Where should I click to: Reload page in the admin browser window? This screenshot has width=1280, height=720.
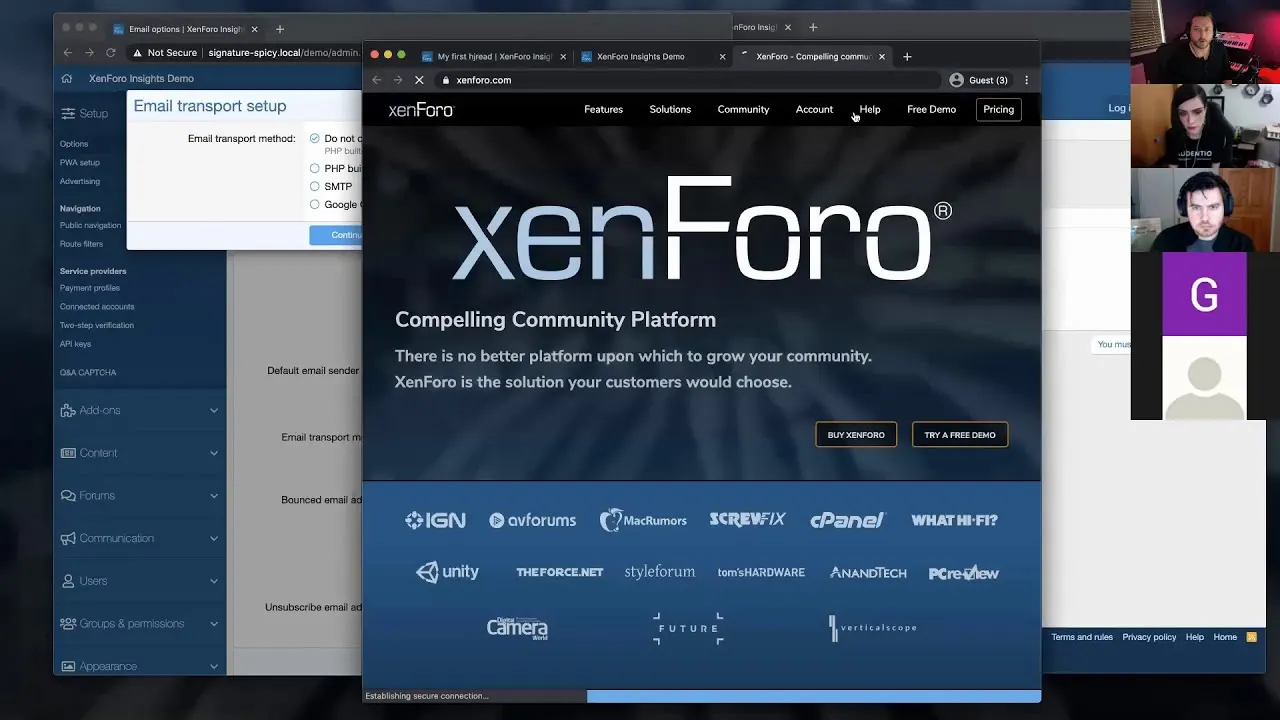coord(111,53)
